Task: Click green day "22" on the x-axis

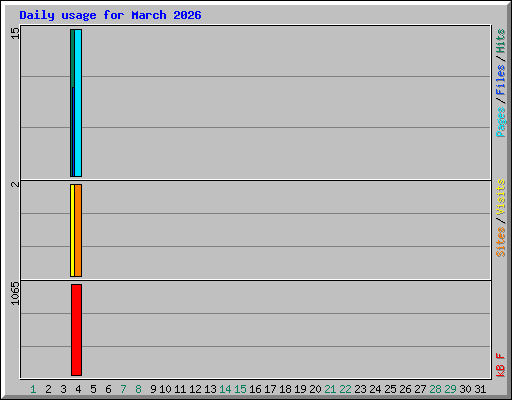Action: (345, 389)
